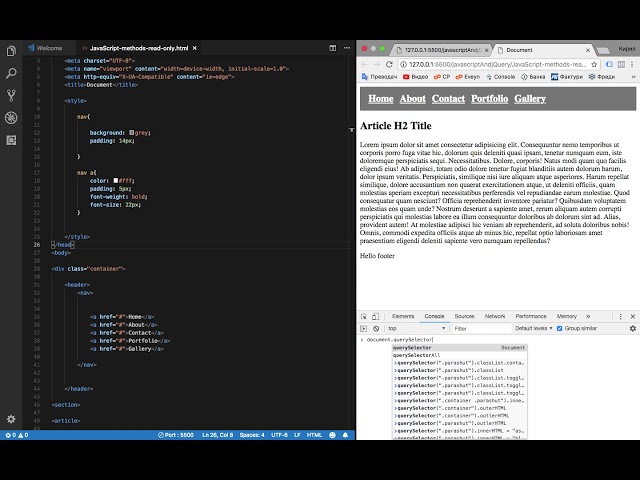Open the Default levels dropdown
The height and width of the screenshot is (480, 640).
pyautogui.click(x=533, y=329)
